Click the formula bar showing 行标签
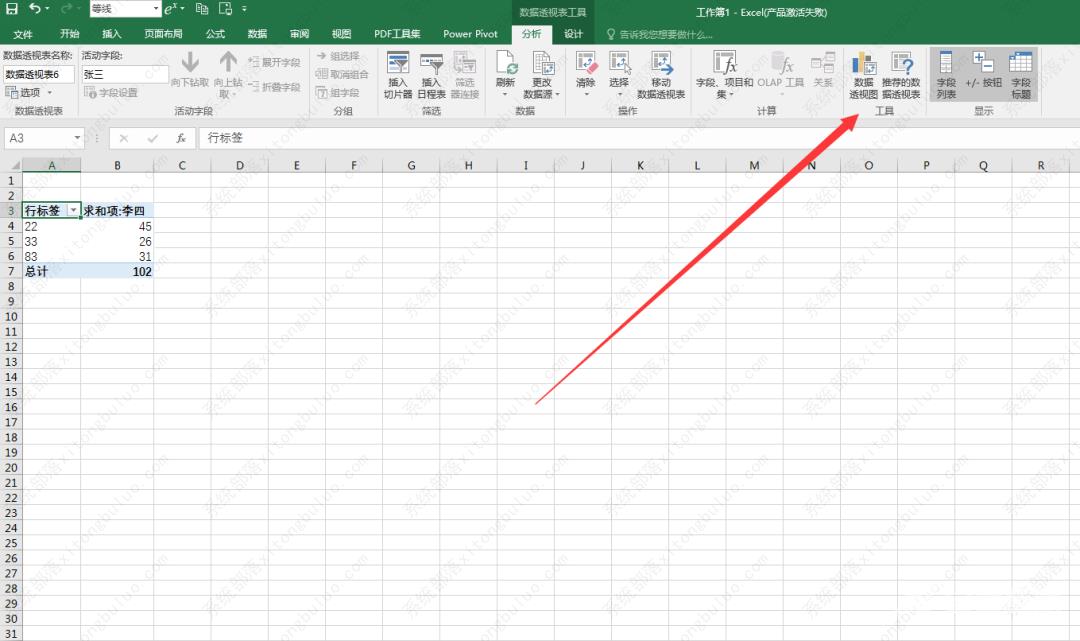This screenshot has height=641, width=1080. point(639,138)
